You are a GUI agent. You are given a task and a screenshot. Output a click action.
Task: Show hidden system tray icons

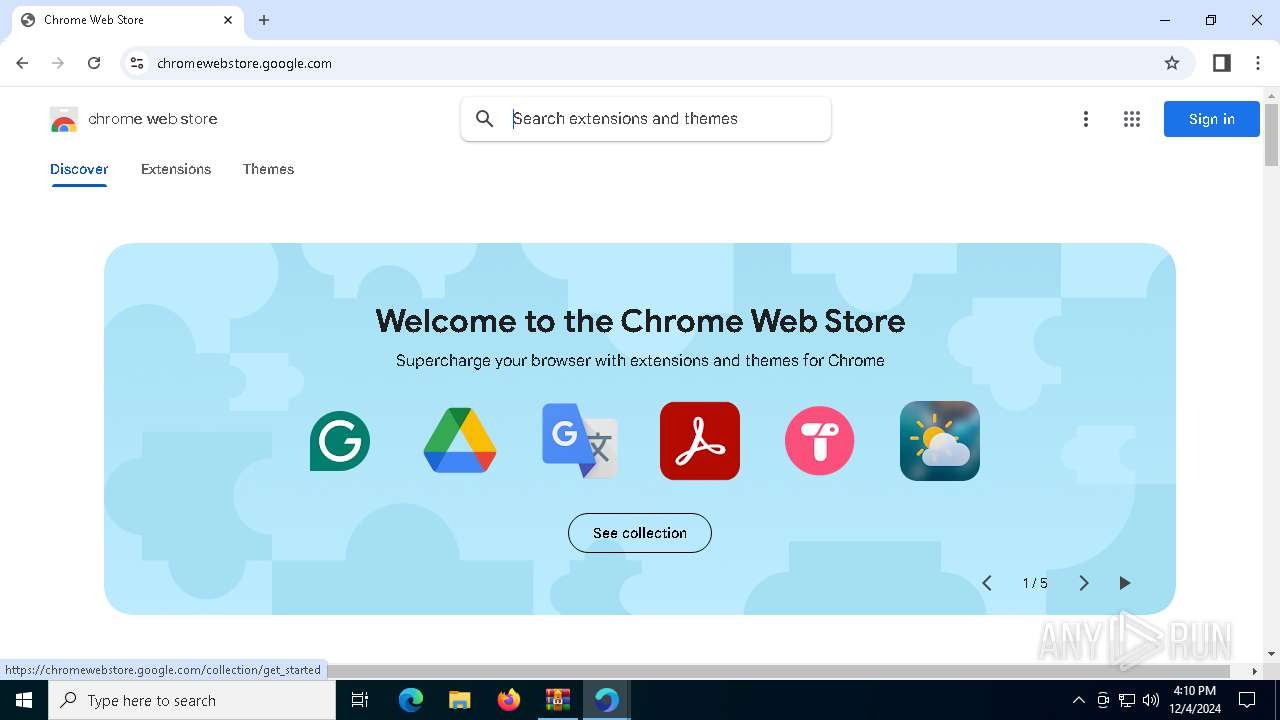(x=1078, y=700)
